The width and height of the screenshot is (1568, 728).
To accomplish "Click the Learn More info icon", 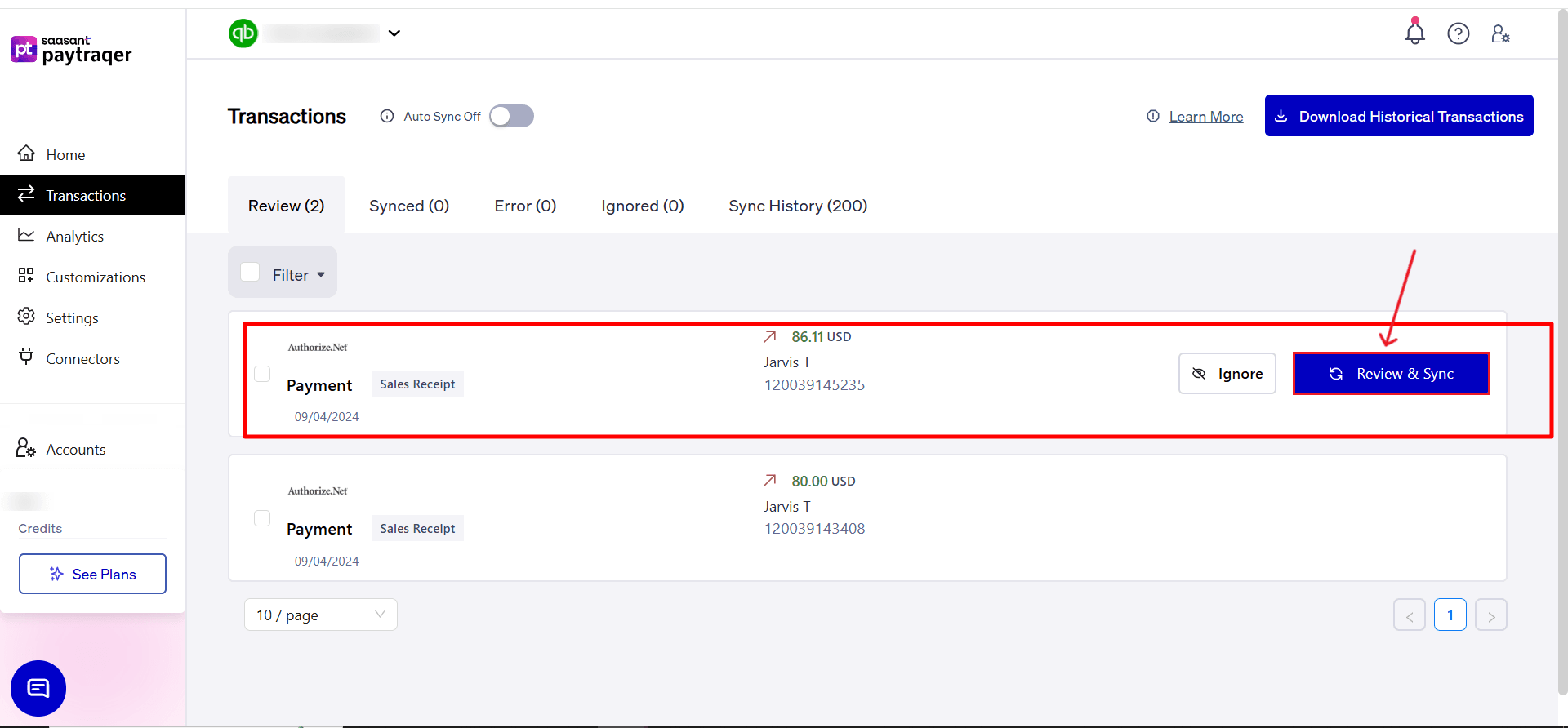I will click(1153, 116).
